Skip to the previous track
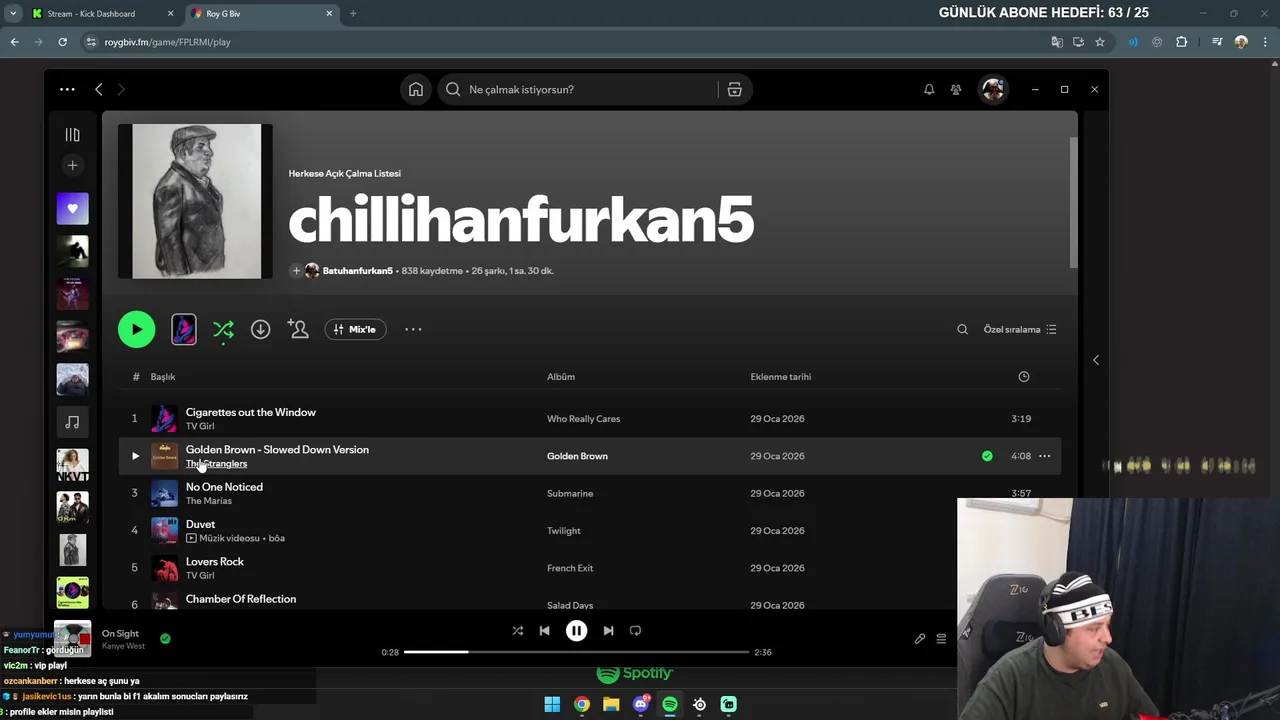 point(544,631)
